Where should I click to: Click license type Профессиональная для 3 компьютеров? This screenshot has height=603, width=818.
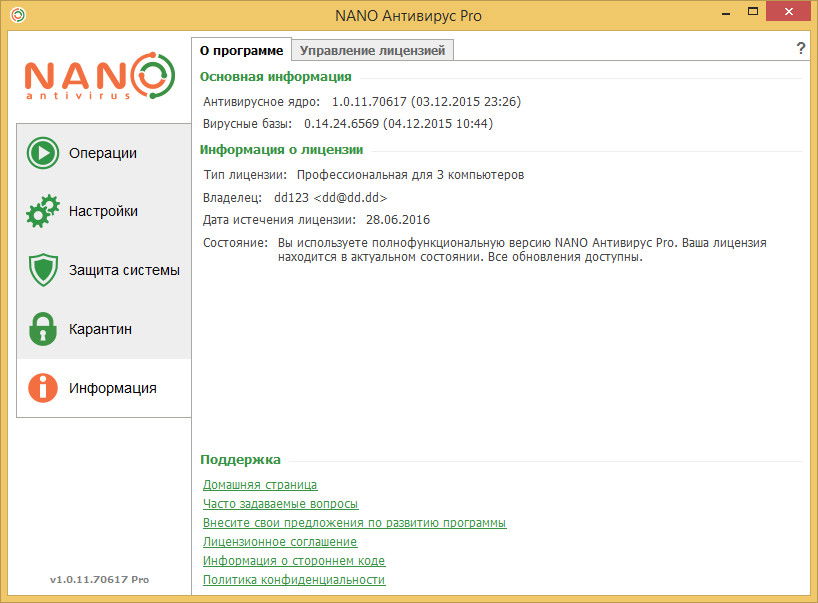point(410,175)
